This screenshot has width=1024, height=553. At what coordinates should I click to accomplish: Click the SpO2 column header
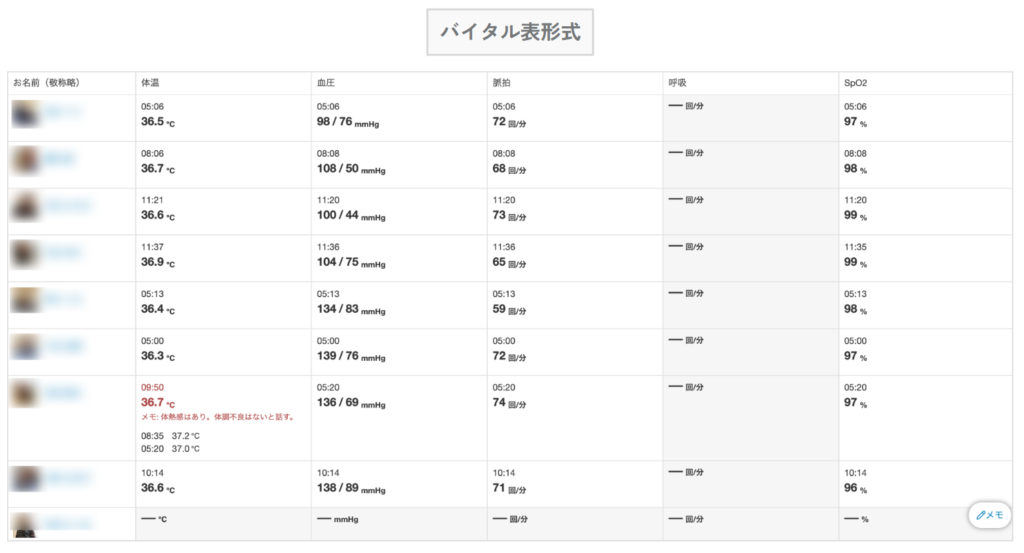coord(856,83)
